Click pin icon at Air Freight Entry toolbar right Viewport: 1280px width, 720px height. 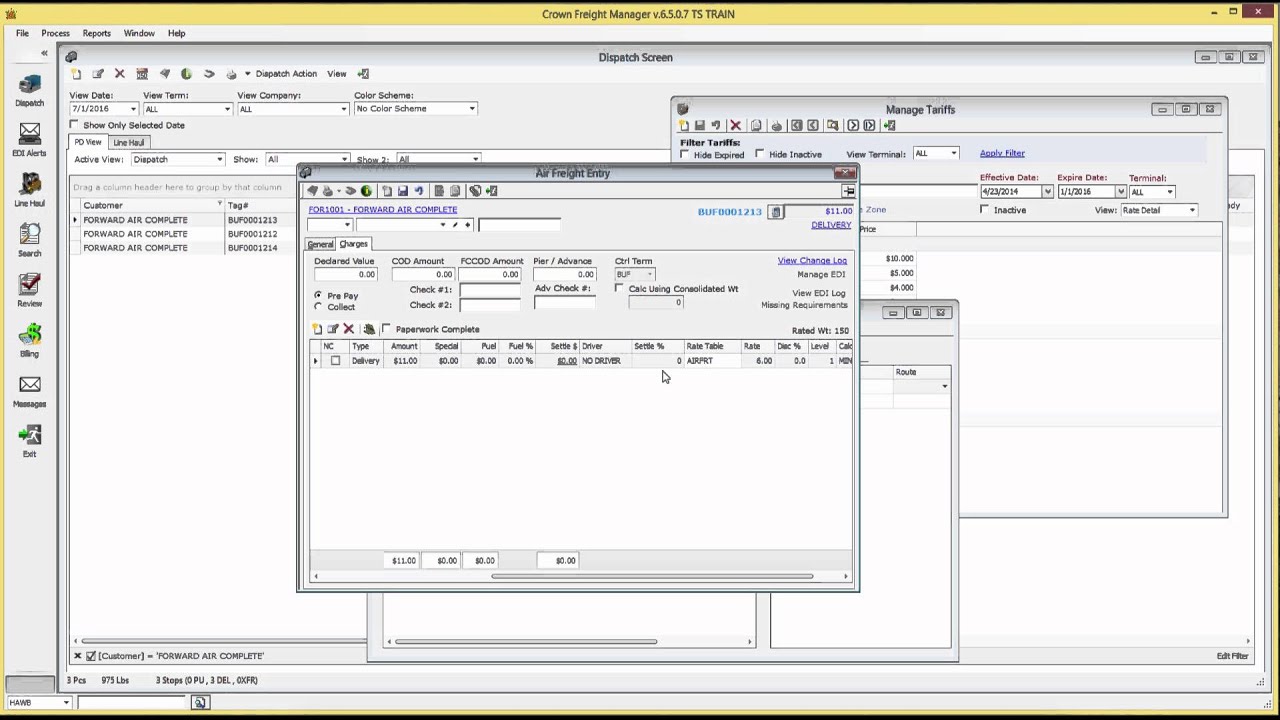[848, 191]
